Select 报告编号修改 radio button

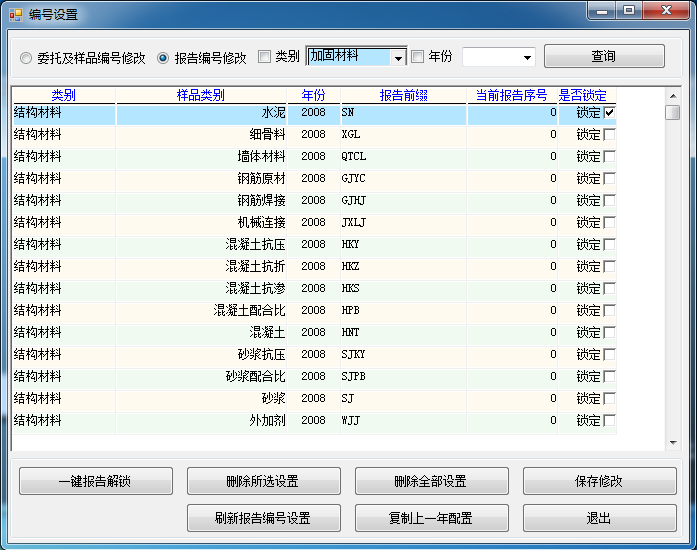(164, 58)
